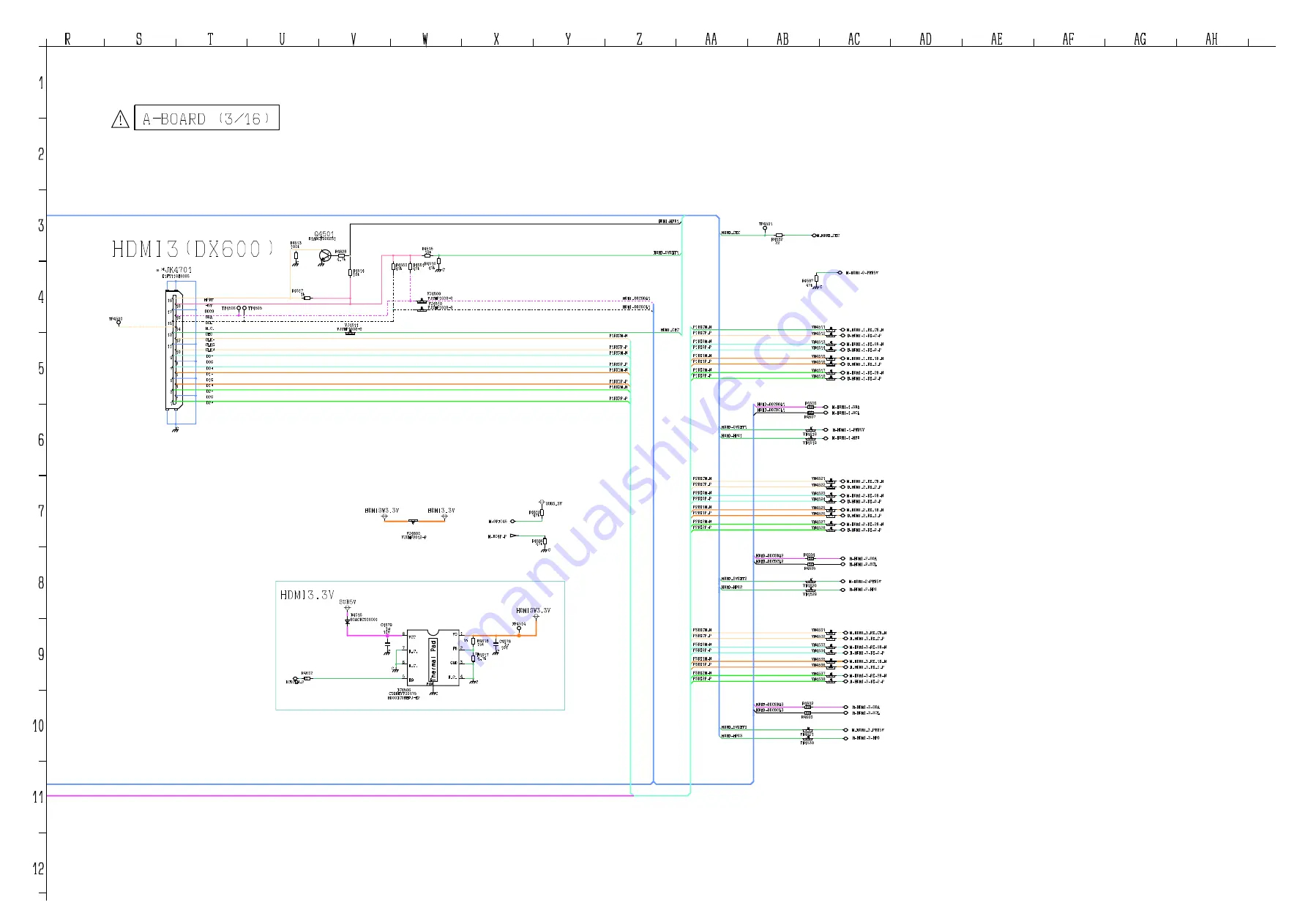Click column header AC
The width and height of the screenshot is (1308, 924).
[x=854, y=39]
